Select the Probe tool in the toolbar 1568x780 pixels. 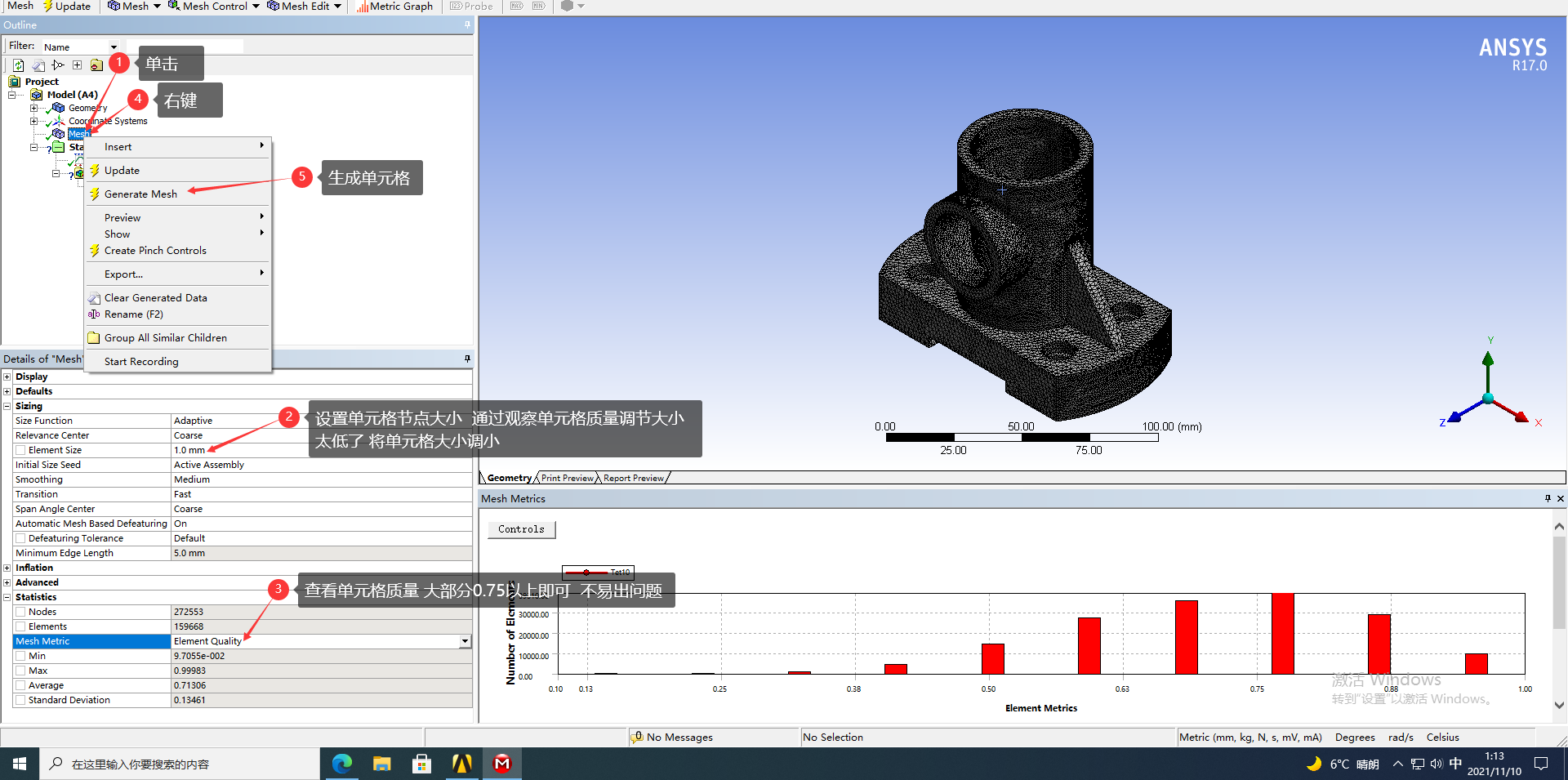471,7
